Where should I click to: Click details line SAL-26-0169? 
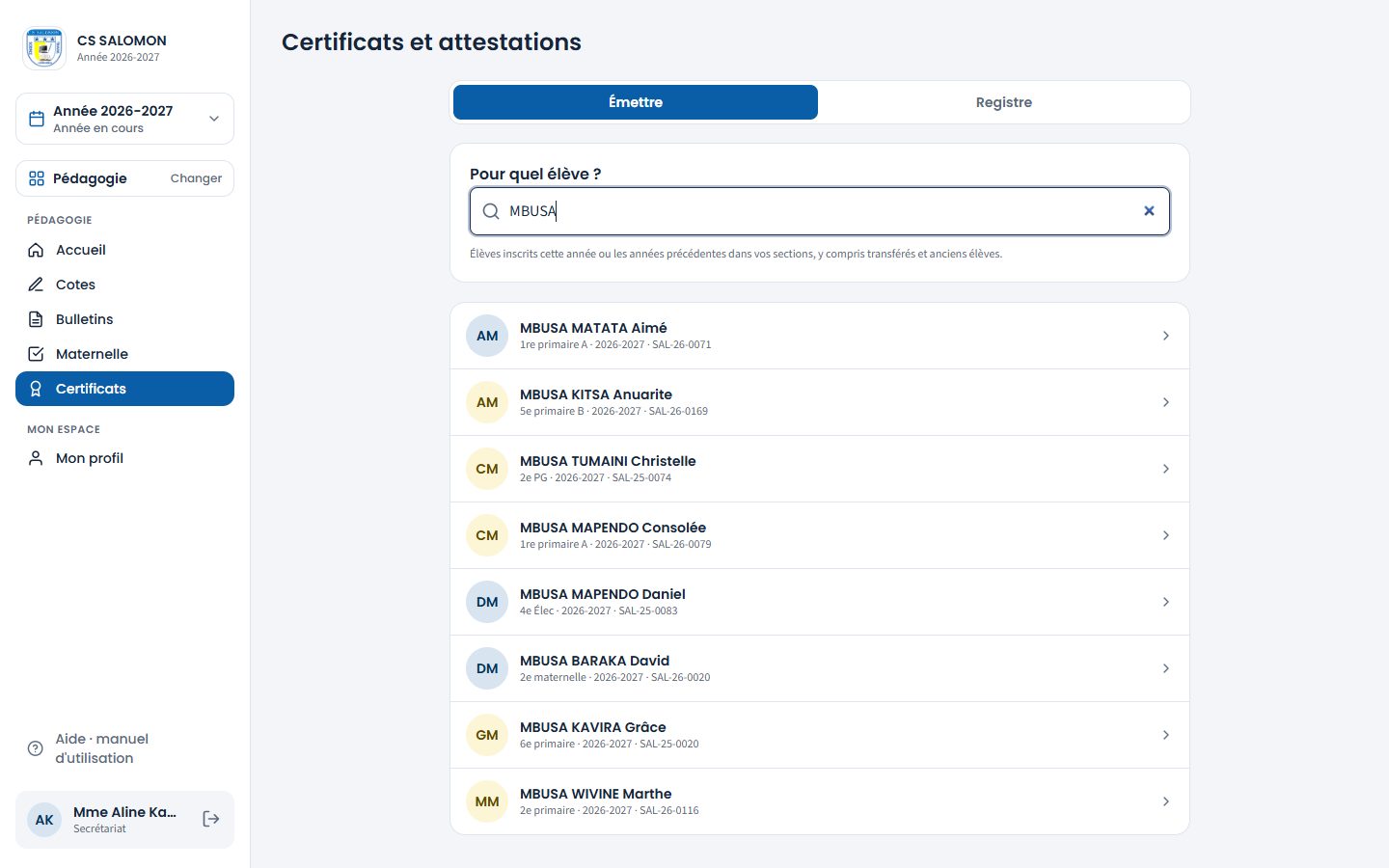(x=613, y=411)
